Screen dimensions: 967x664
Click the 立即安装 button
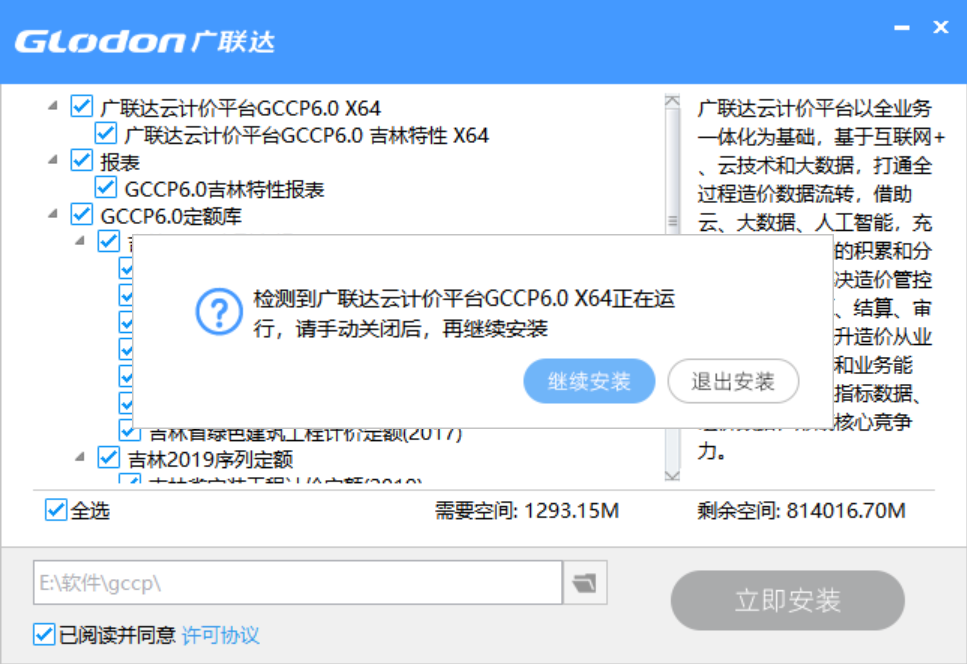click(788, 600)
